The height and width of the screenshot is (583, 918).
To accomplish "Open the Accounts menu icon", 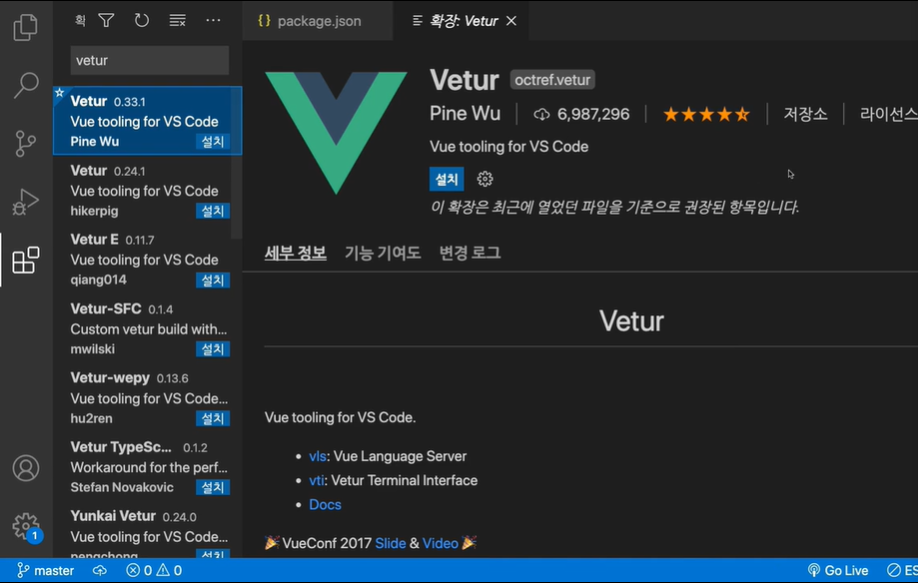I will click(26, 468).
